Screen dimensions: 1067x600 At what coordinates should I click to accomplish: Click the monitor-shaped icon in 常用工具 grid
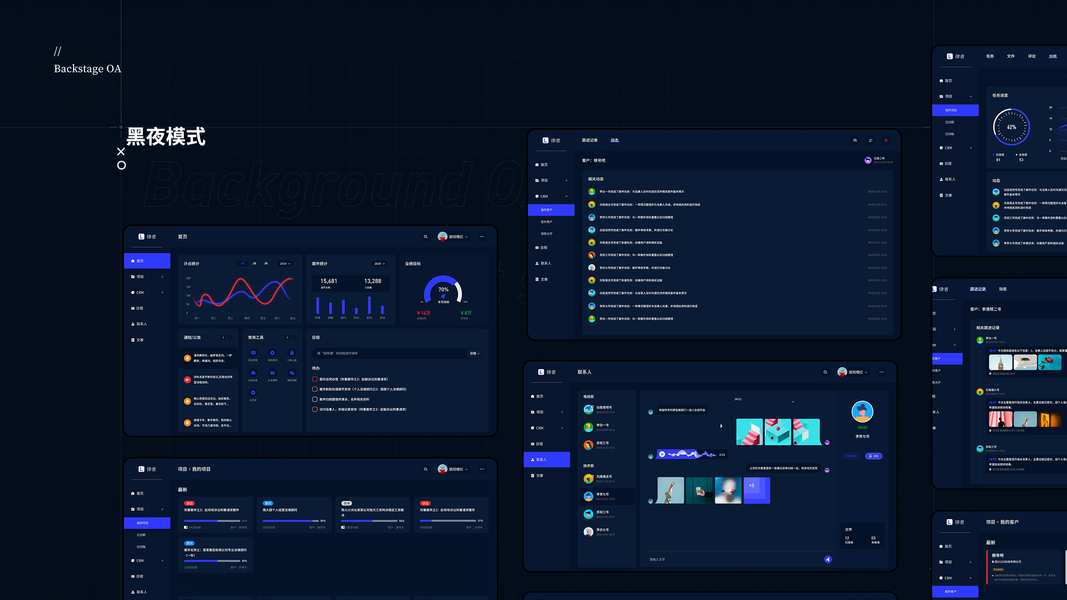(x=253, y=353)
